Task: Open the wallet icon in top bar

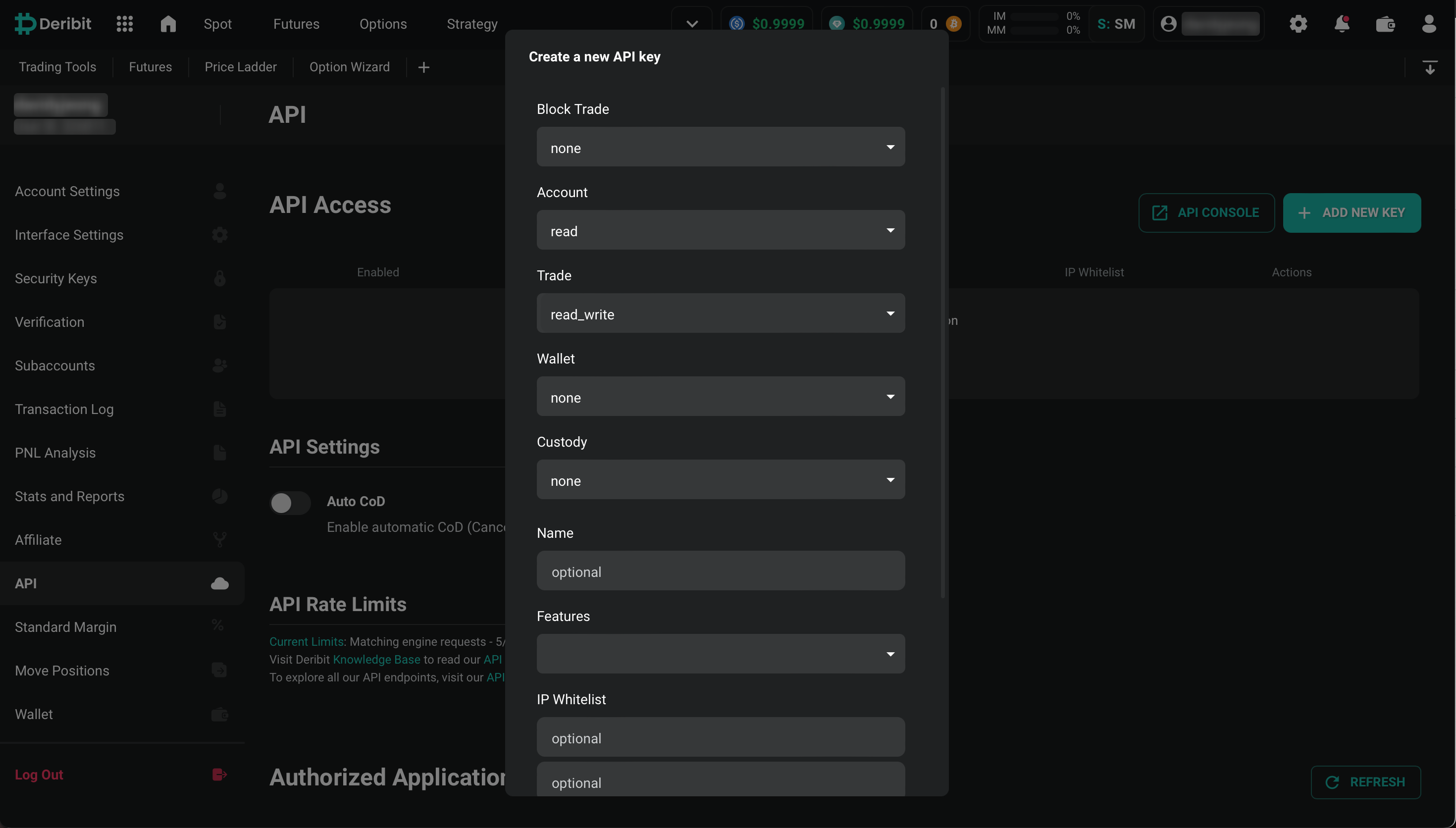Action: point(1385,24)
